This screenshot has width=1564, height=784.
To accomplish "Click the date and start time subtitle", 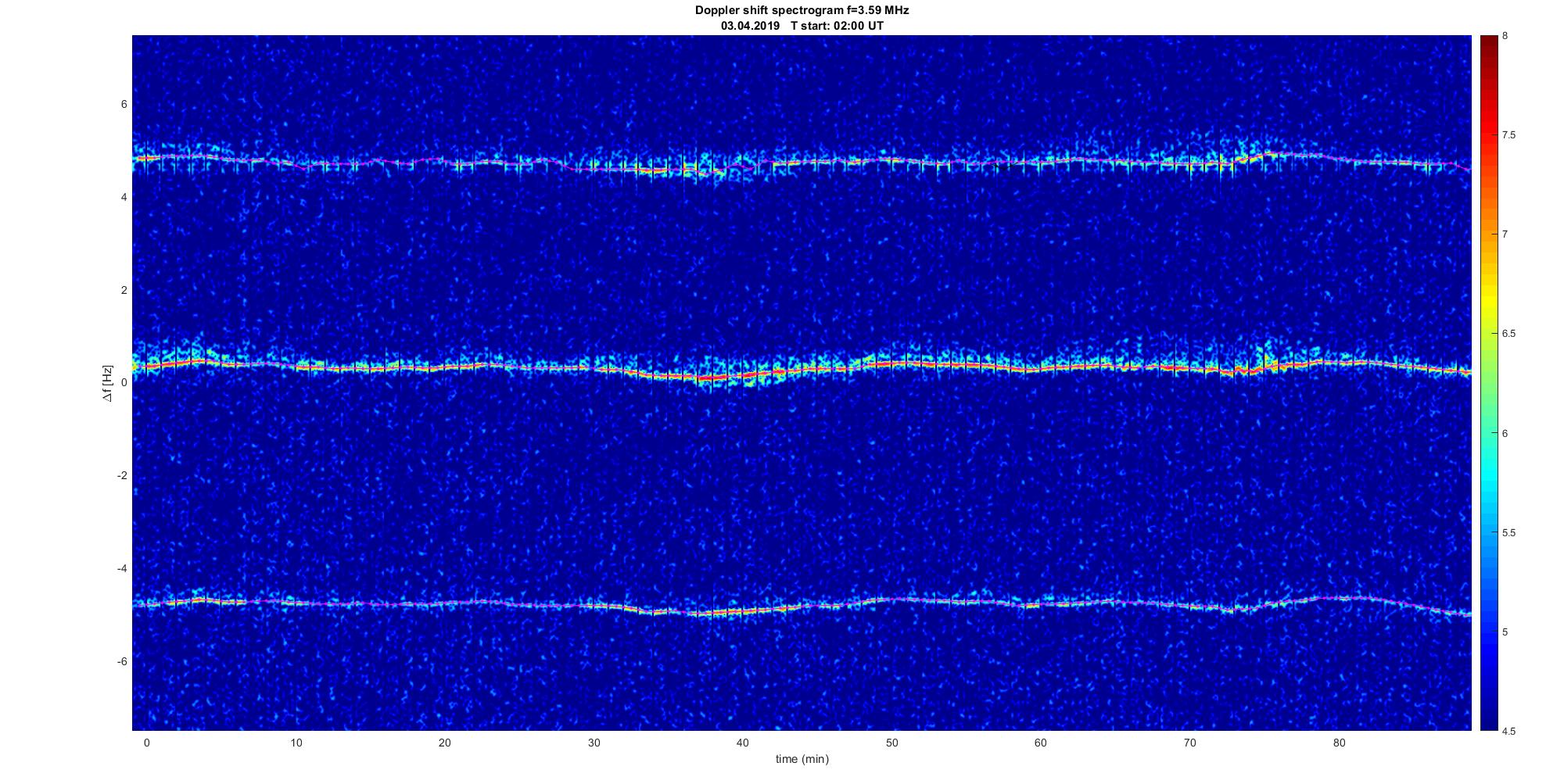I will point(802,26).
